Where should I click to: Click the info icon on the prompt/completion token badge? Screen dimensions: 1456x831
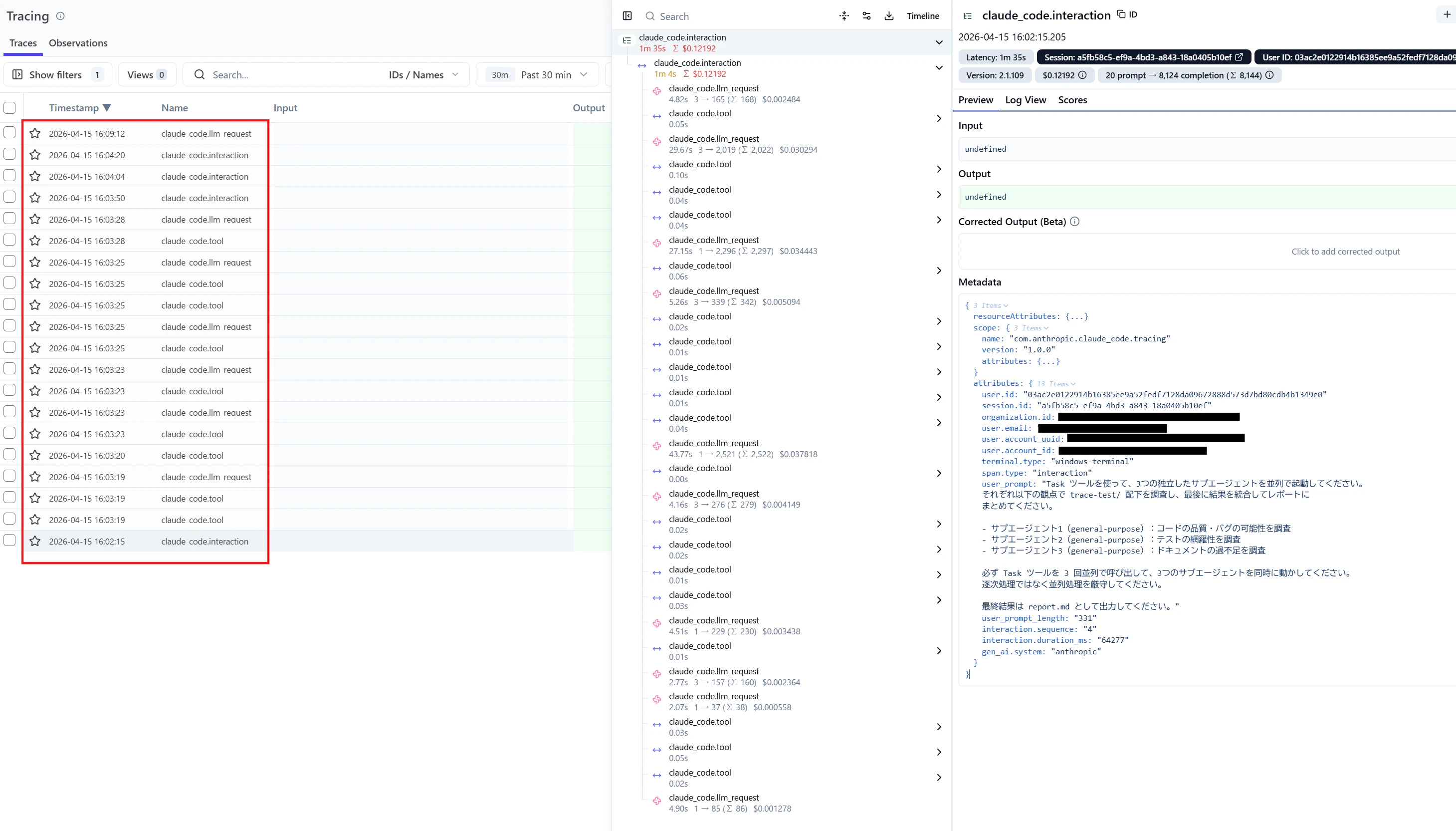pos(1269,75)
